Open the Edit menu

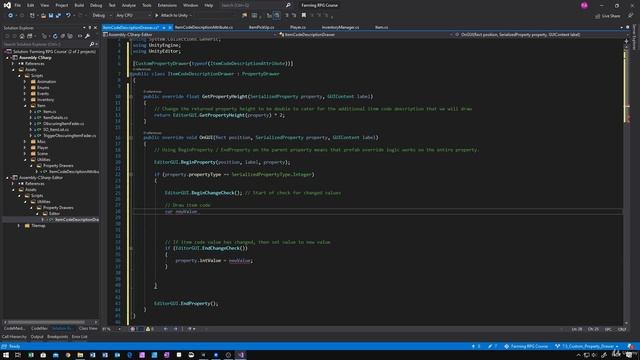click(31, 5)
